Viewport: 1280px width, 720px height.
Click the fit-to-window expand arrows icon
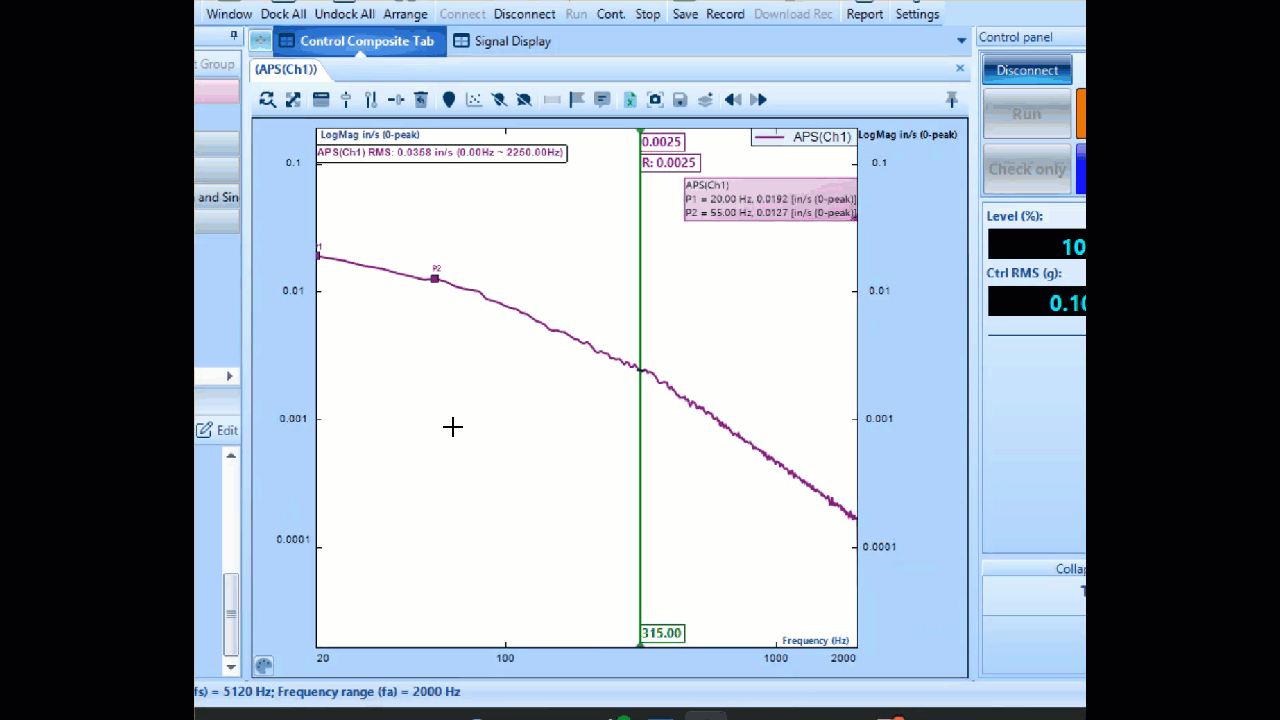pos(293,100)
